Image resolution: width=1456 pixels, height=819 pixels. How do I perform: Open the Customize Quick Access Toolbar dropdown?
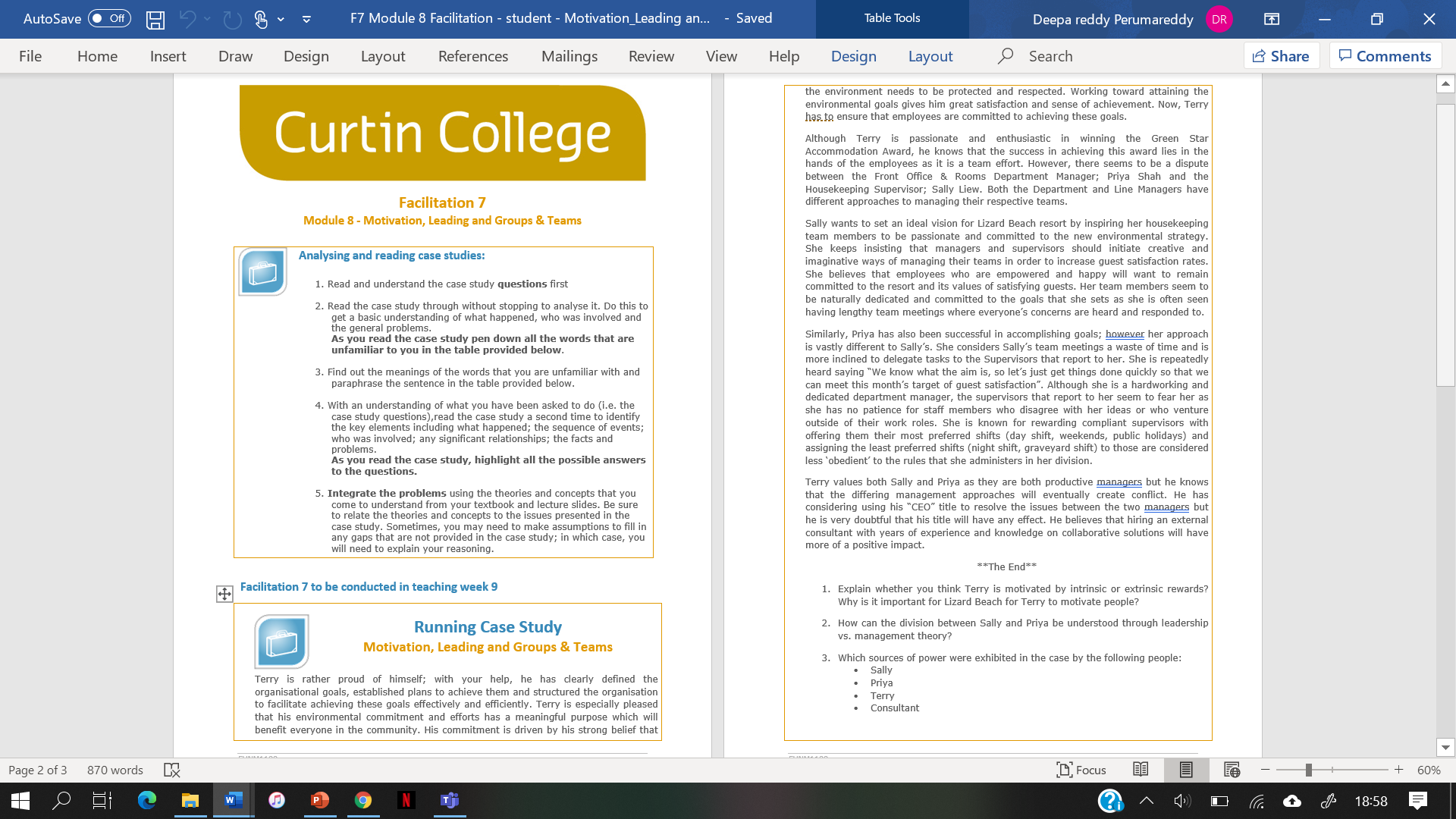306,20
